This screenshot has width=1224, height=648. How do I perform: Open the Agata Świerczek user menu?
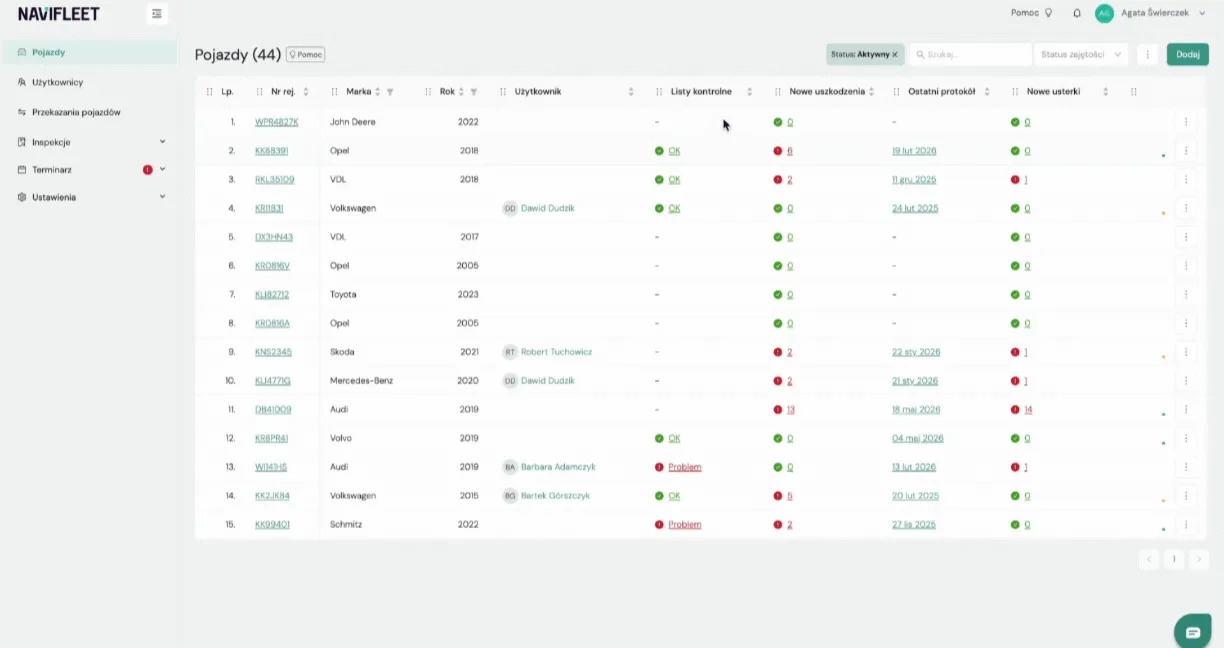coord(1151,13)
